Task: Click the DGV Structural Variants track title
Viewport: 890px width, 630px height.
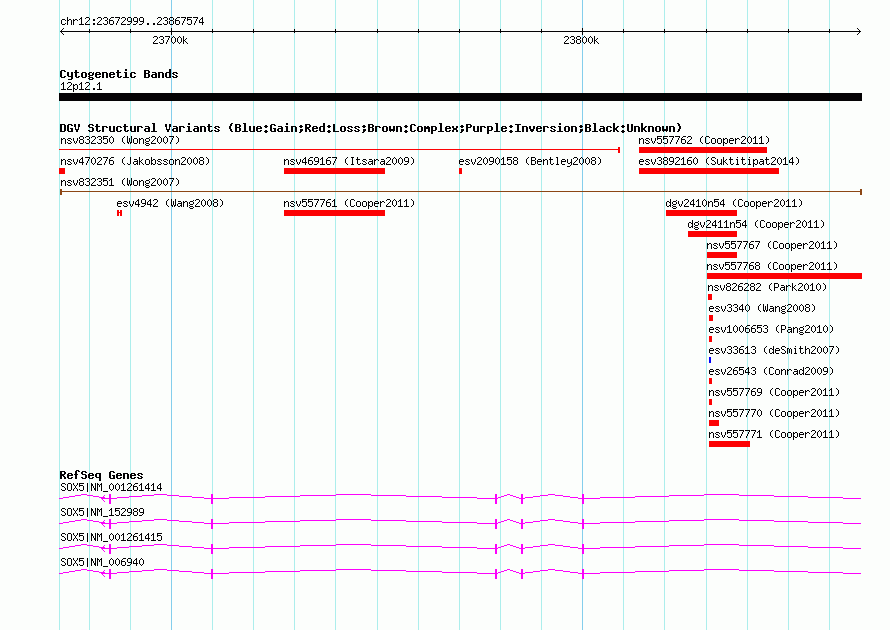Action: [x=371, y=128]
